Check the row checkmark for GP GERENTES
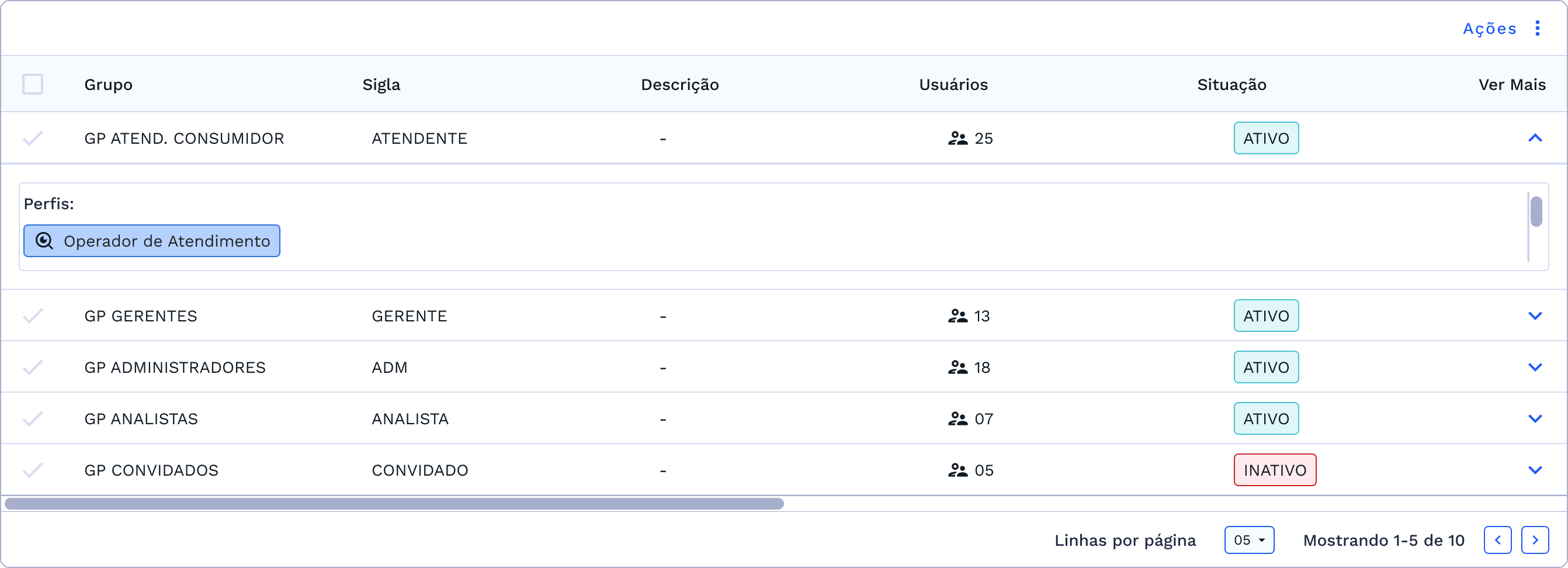The height and width of the screenshot is (568, 1568). tap(33, 316)
